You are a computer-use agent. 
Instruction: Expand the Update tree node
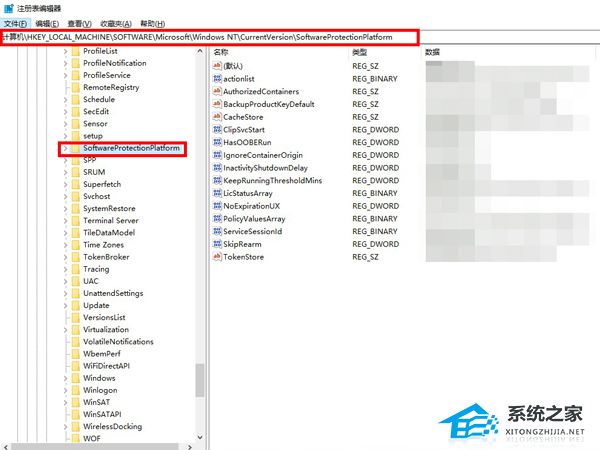pos(65,306)
